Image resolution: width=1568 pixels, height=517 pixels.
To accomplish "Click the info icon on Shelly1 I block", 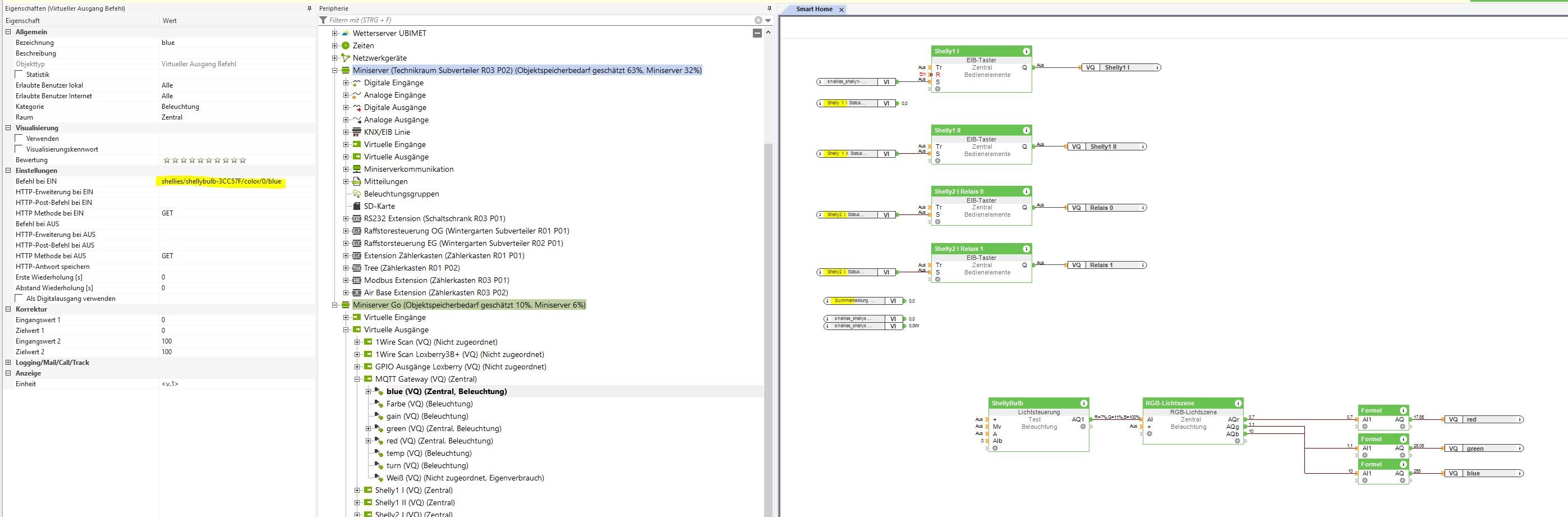I will tap(1026, 51).
